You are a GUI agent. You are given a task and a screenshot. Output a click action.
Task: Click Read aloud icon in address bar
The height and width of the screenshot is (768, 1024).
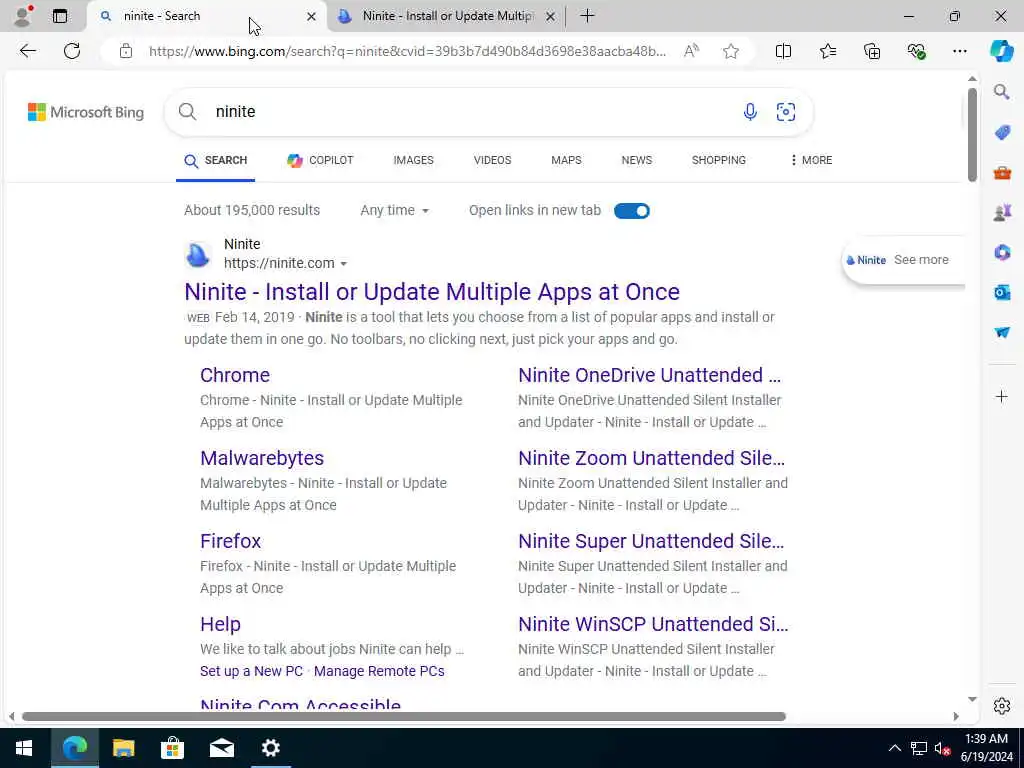[691, 51]
